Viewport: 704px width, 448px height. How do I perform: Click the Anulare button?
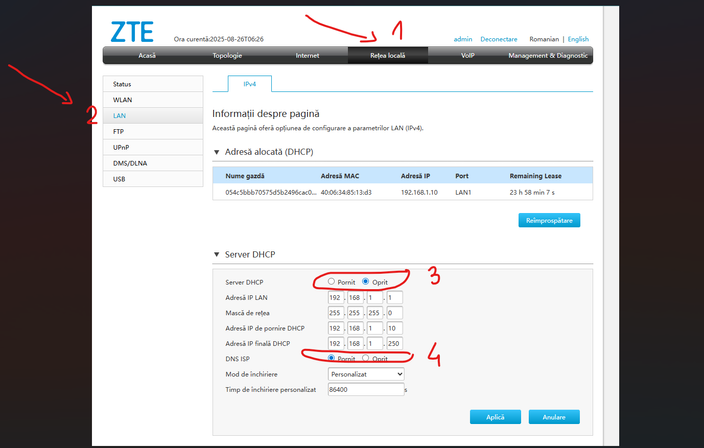pyautogui.click(x=554, y=417)
